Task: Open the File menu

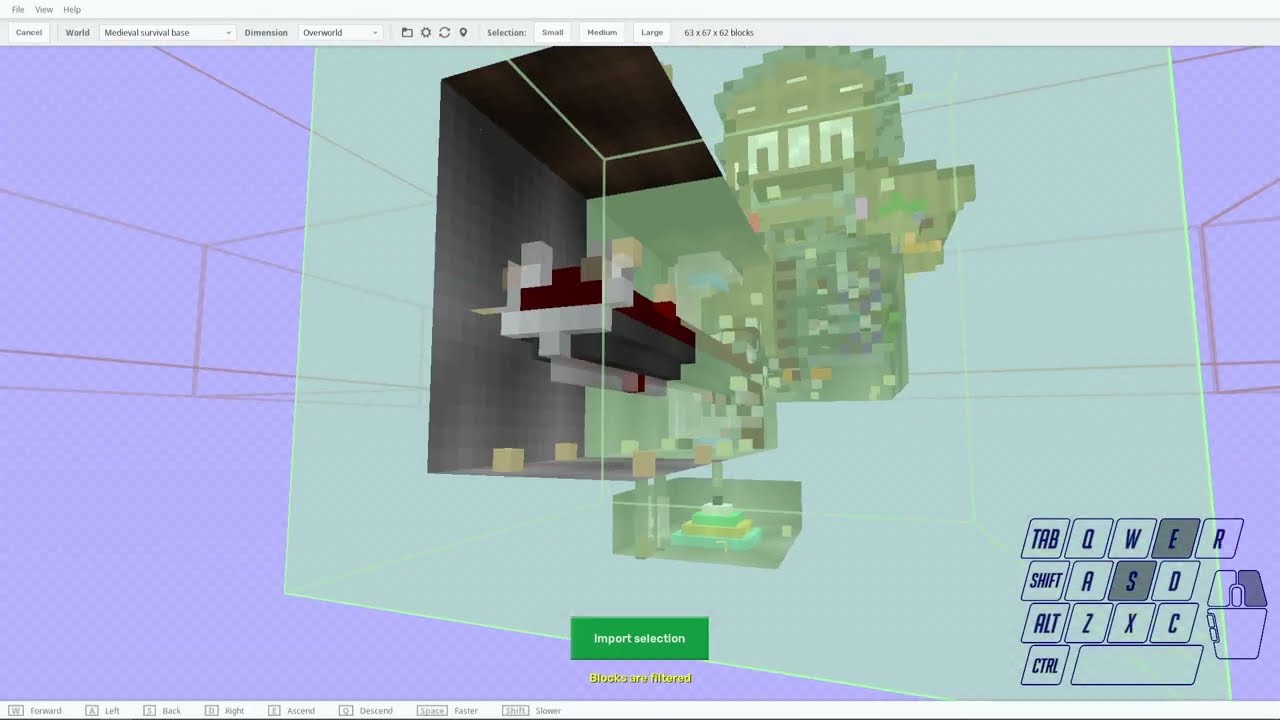Action: coord(18,9)
